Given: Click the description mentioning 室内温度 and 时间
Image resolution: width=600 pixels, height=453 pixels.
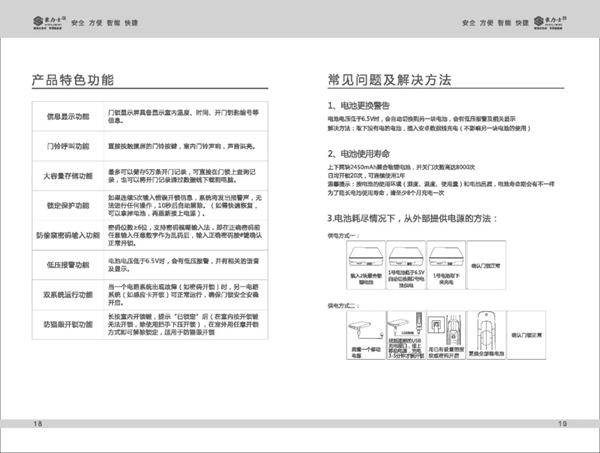Looking at the screenshot, I should coord(183,116).
